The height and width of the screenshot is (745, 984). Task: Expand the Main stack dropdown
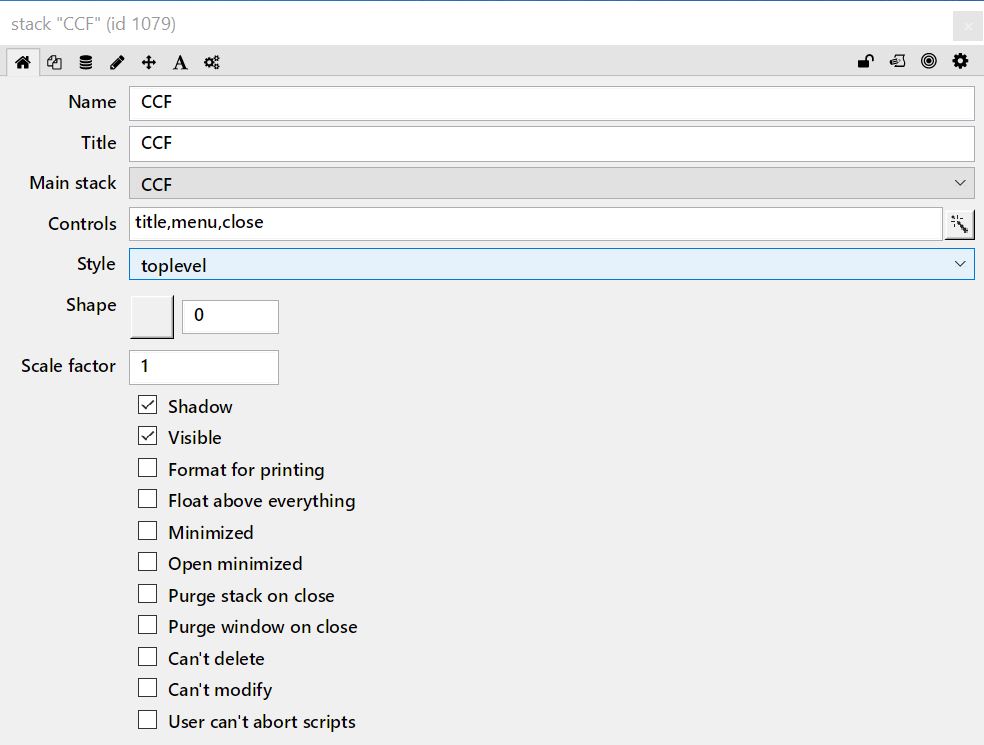(551, 184)
